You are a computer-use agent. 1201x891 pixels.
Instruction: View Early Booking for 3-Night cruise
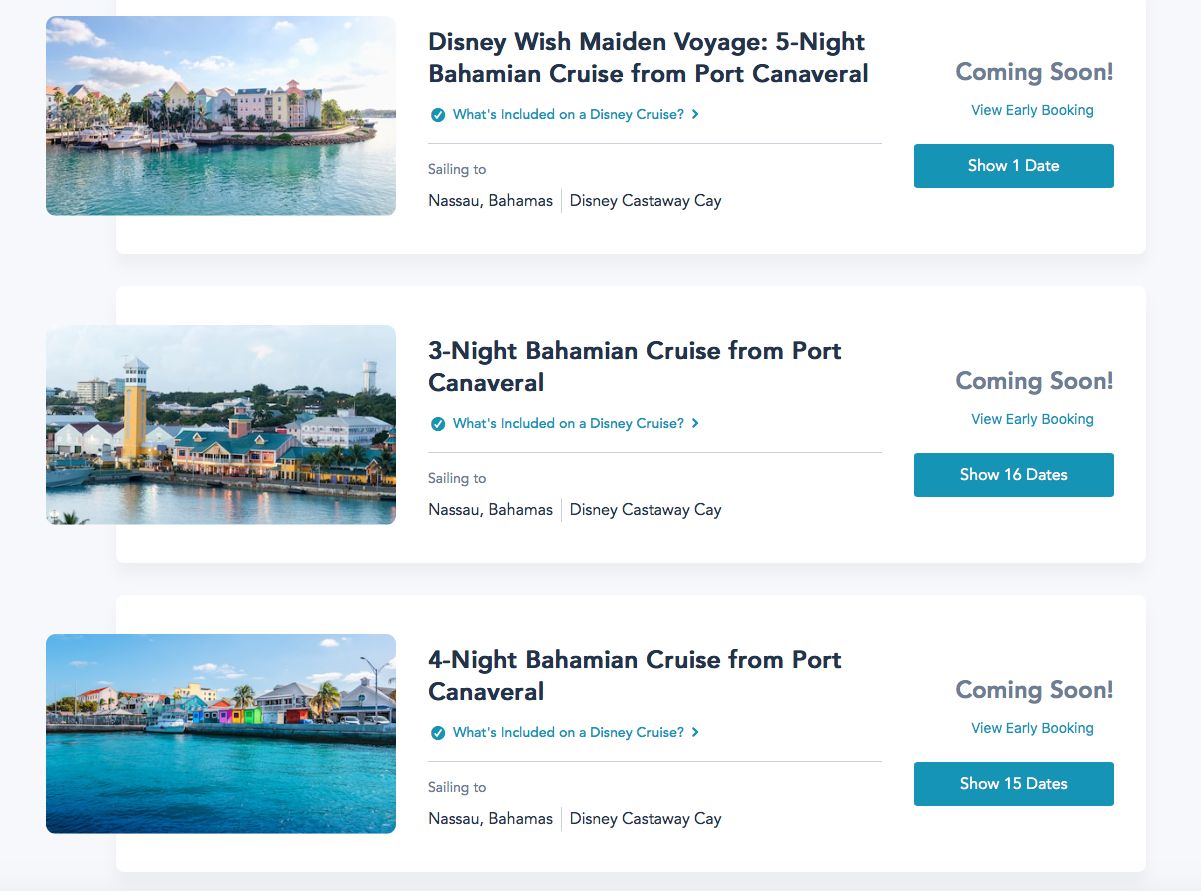(1032, 419)
